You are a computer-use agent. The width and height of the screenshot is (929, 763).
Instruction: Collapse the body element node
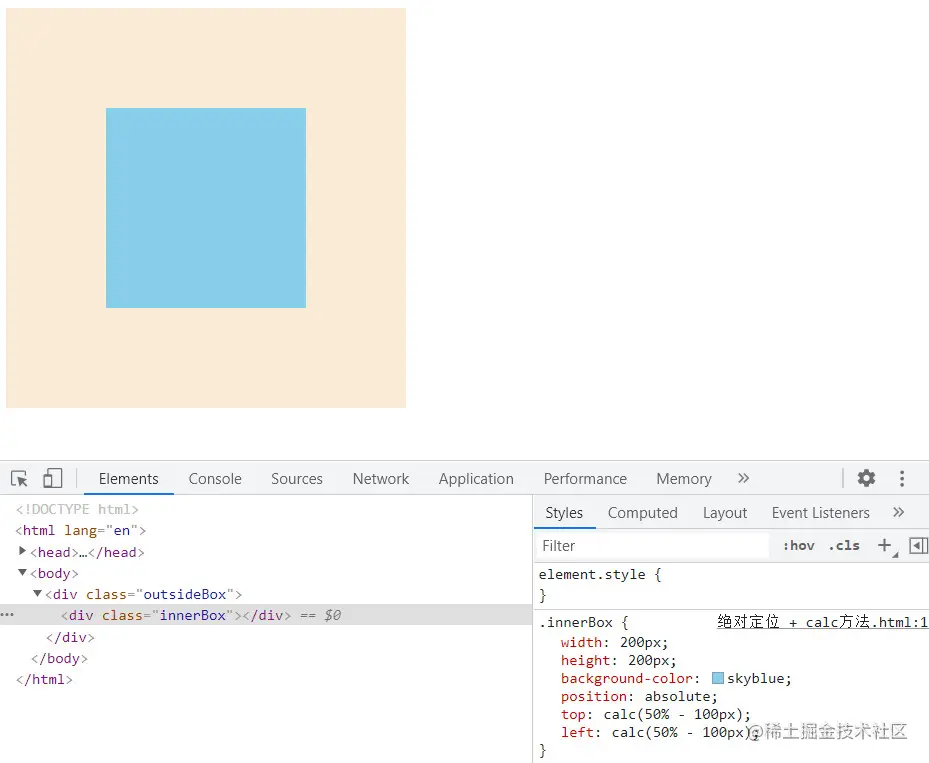click(23, 572)
